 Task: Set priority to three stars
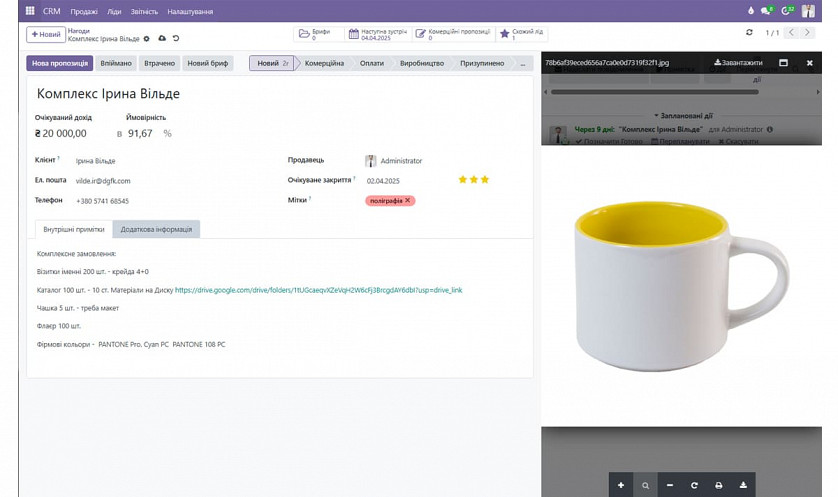coord(485,180)
